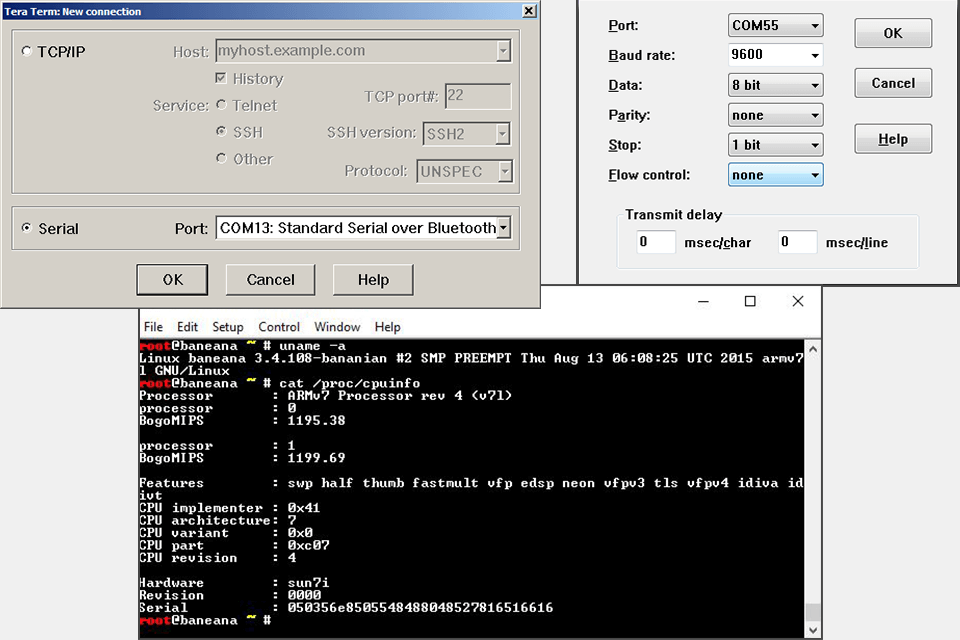Screen dimensions: 960x640
Task: Click the 'cat /proc/cpuinfo' command text
Action: (x=350, y=383)
